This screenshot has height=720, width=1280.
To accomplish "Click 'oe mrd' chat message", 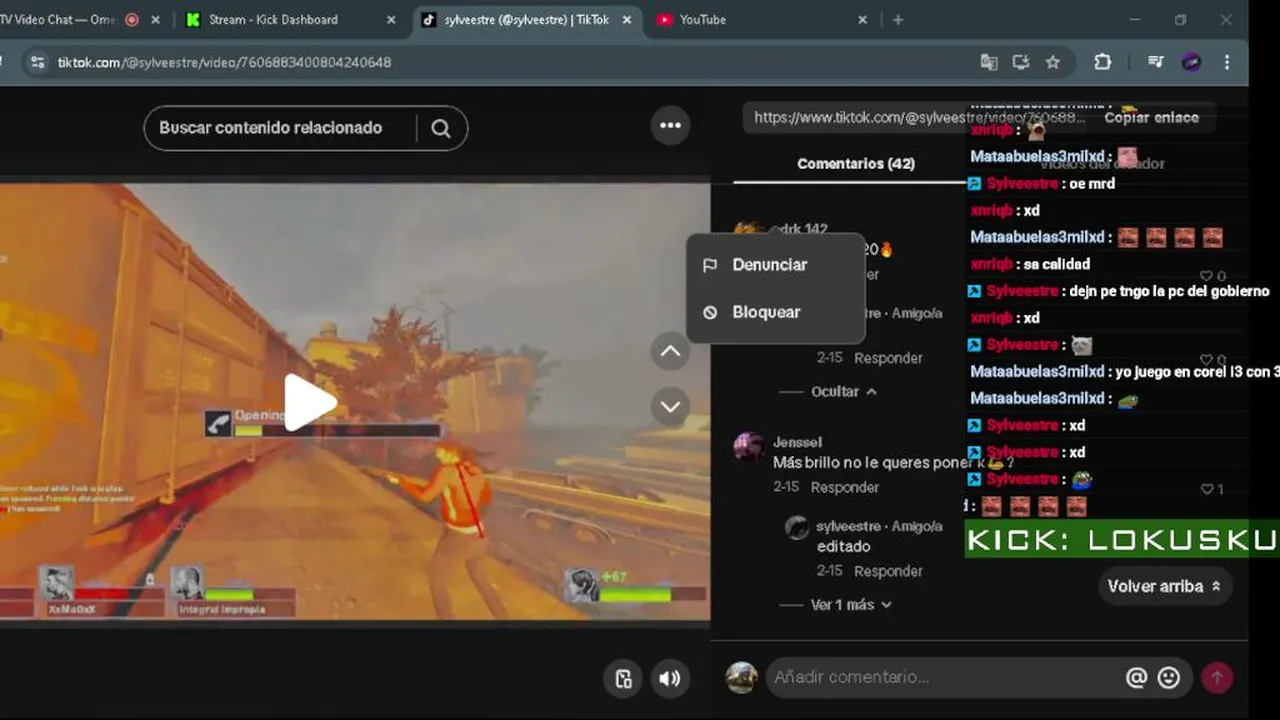I will [x=1092, y=183].
